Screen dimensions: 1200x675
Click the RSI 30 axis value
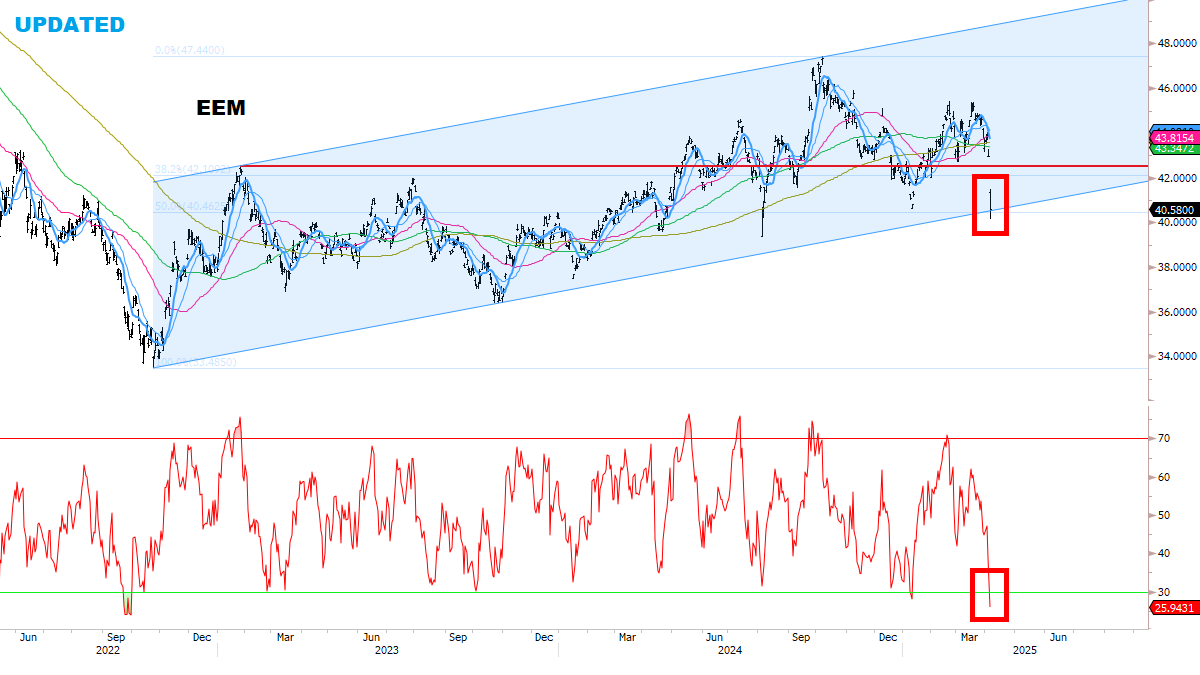(x=1163, y=592)
